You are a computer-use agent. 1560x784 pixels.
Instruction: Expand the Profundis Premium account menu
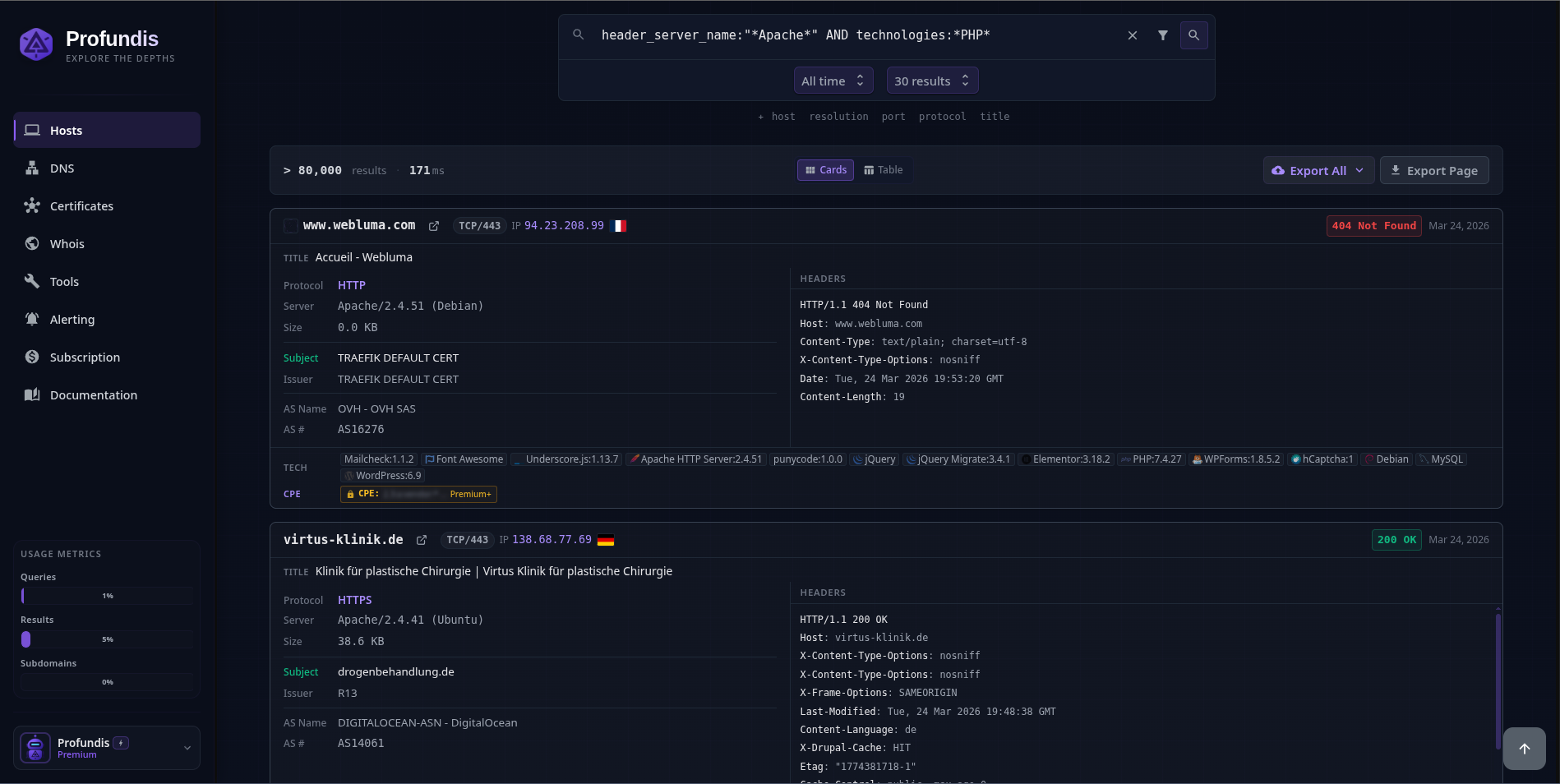107,748
